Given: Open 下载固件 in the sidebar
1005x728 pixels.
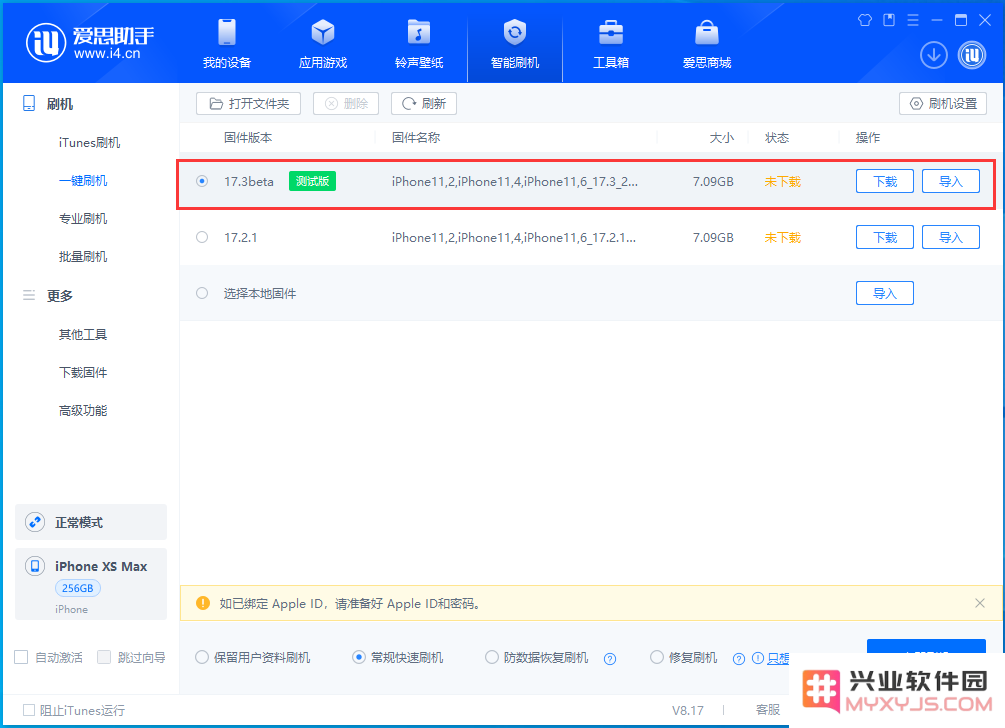Looking at the screenshot, I should [83, 372].
